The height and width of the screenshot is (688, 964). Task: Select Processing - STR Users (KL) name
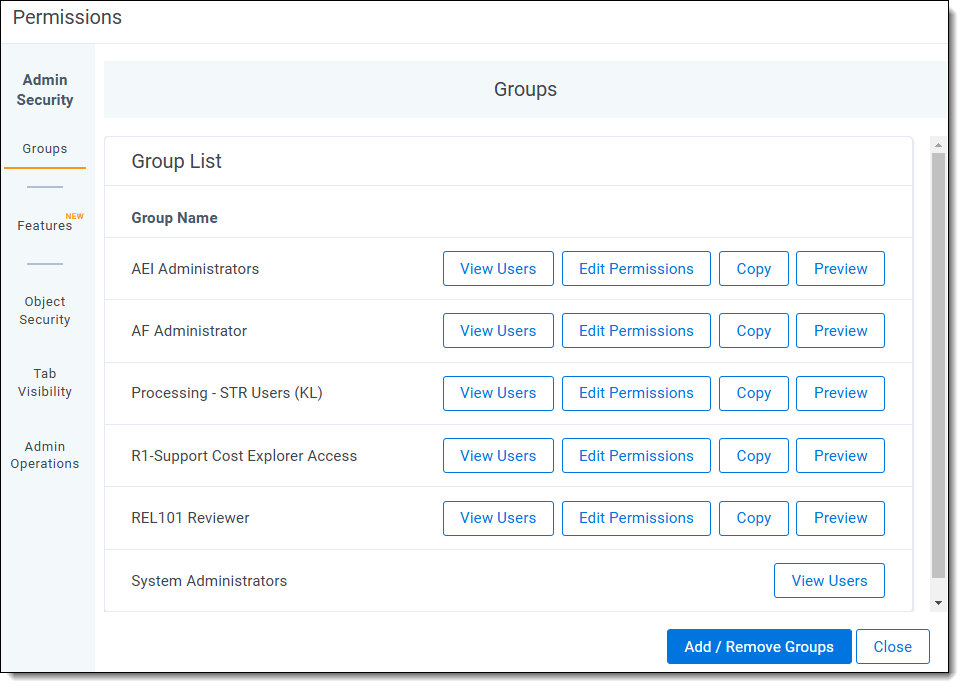coord(227,393)
